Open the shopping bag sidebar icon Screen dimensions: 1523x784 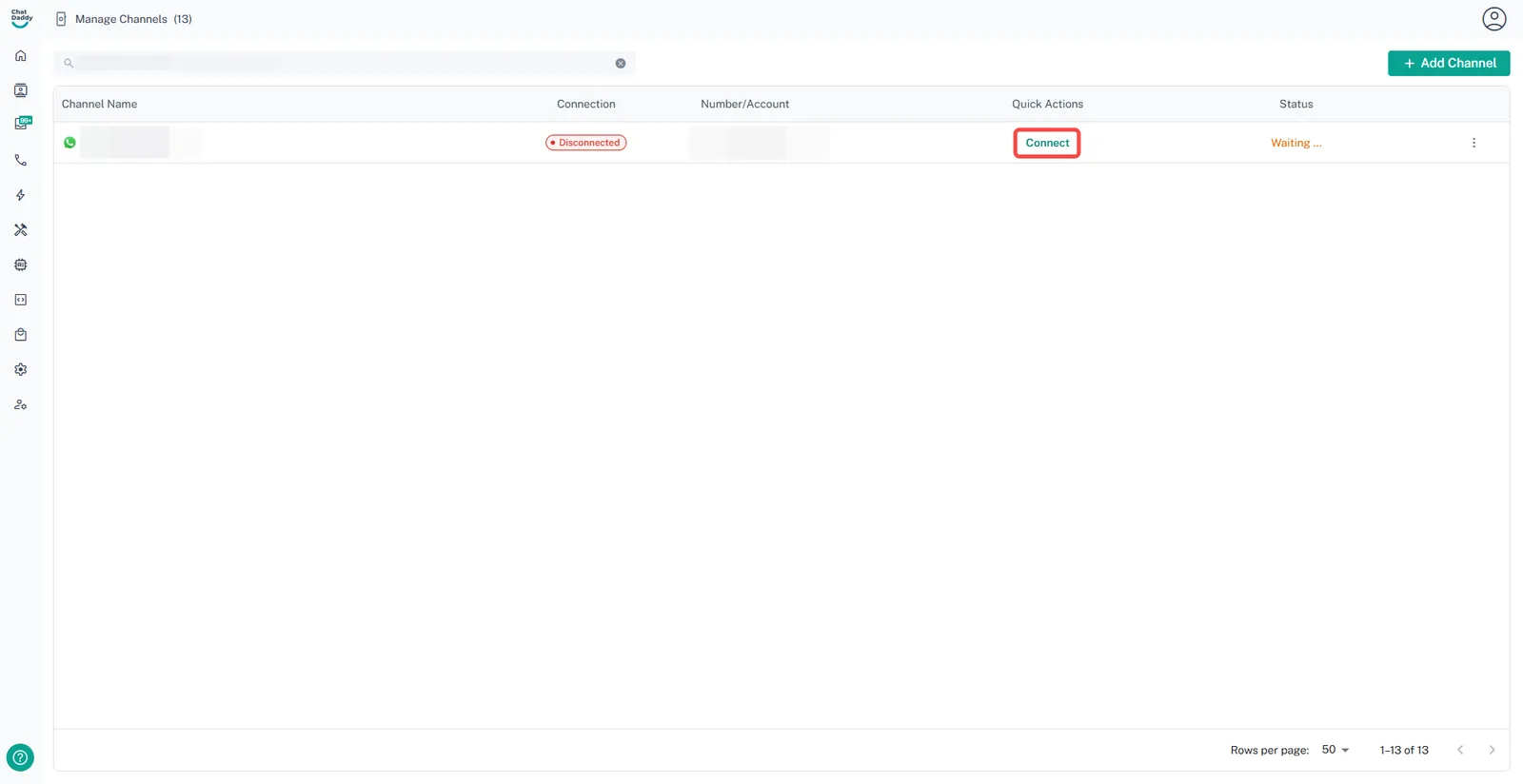coord(20,335)
